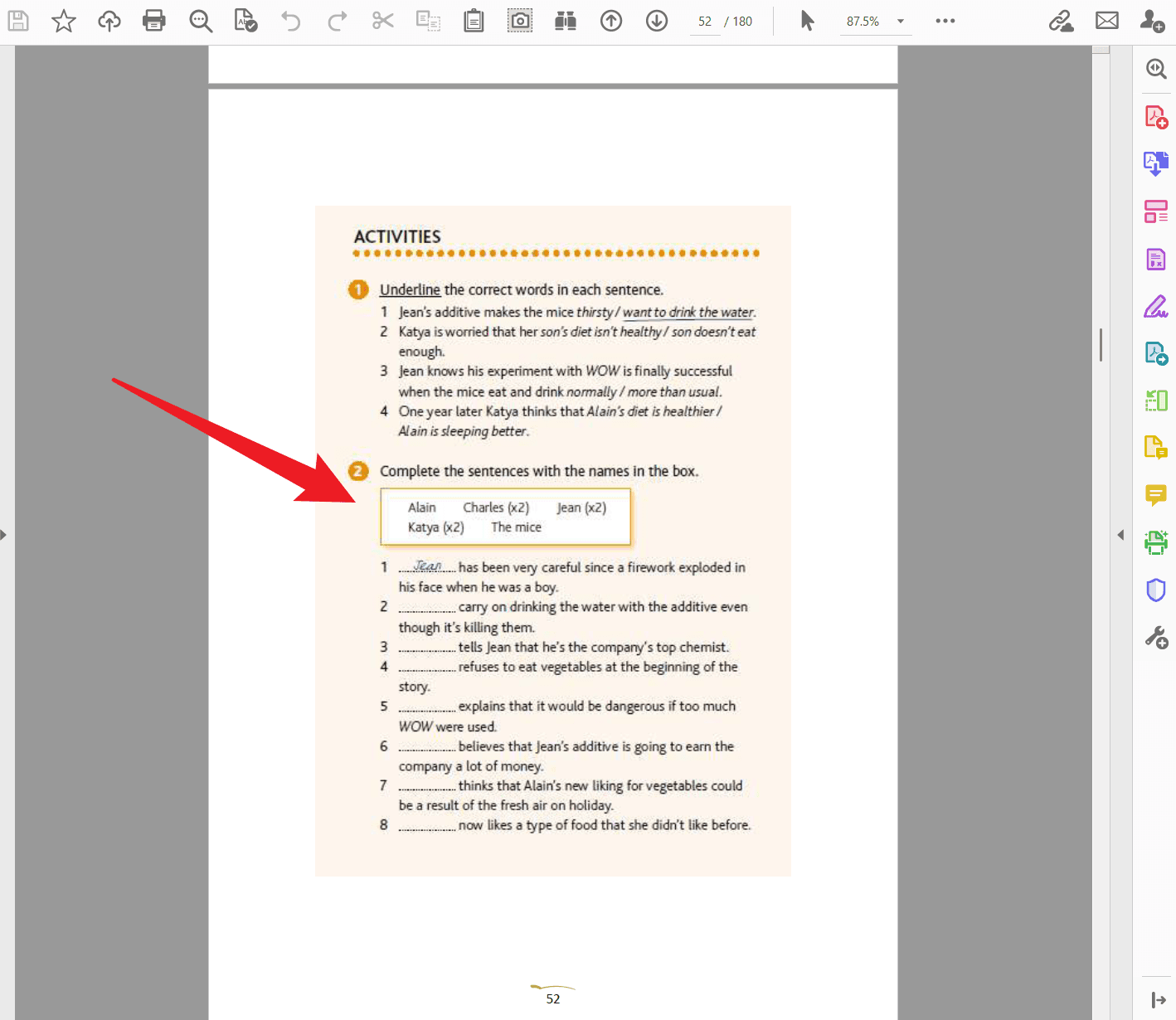Activate the Snapshot camera tool
The width and height of the screenshot is (1176, 1020).
(x=520, y=21)
